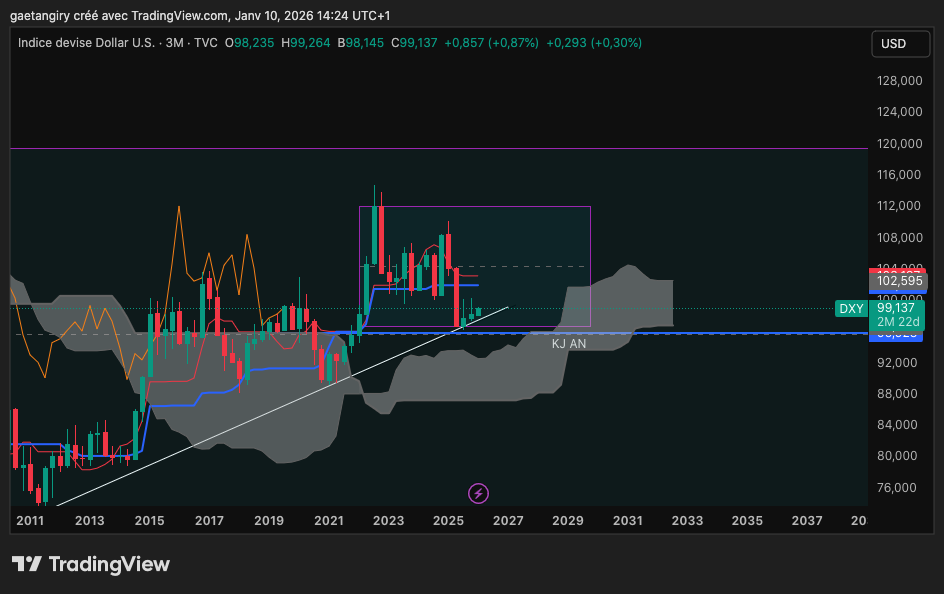Click the Indice devise Dollar U.S. title
This screenshot has width=944, height=594.
click(89, 43)
